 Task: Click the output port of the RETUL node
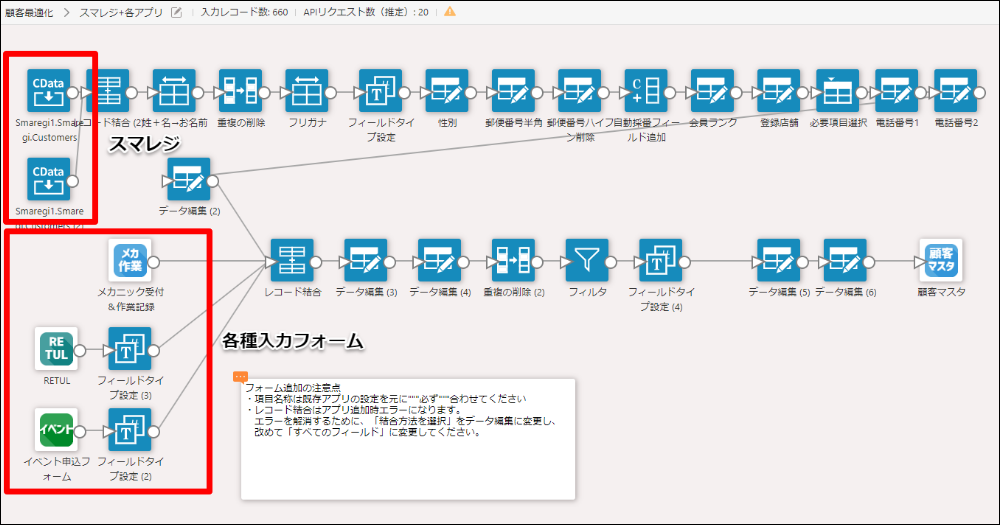[80, 350]
